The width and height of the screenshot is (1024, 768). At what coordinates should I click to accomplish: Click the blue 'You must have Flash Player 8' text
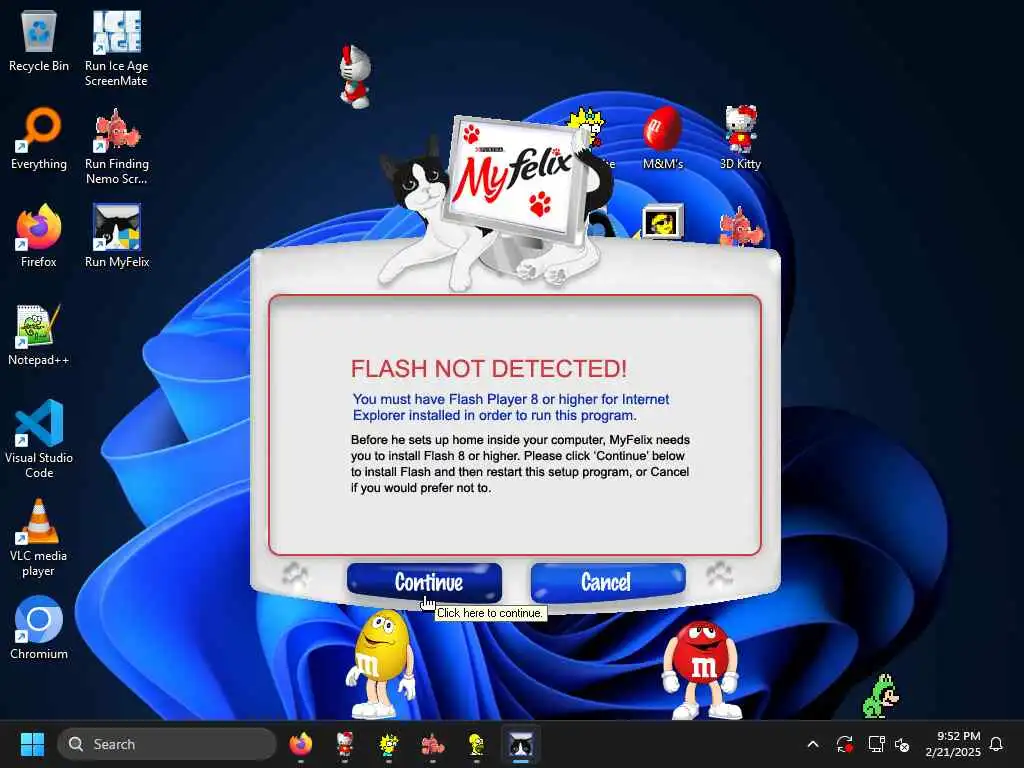(511, 408)
